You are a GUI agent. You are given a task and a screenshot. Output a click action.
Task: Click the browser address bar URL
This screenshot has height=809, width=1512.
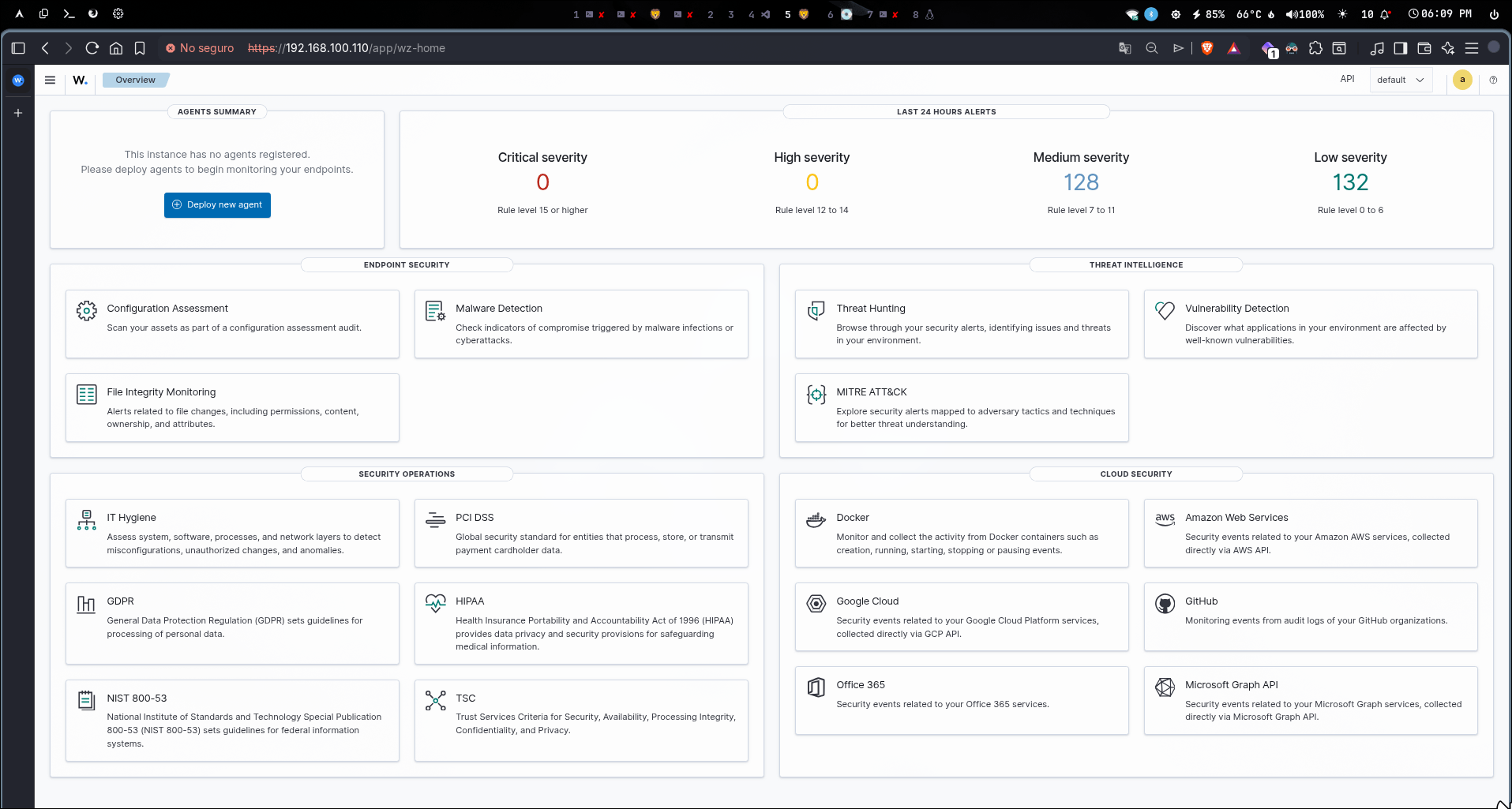click(x=347, y=48)
